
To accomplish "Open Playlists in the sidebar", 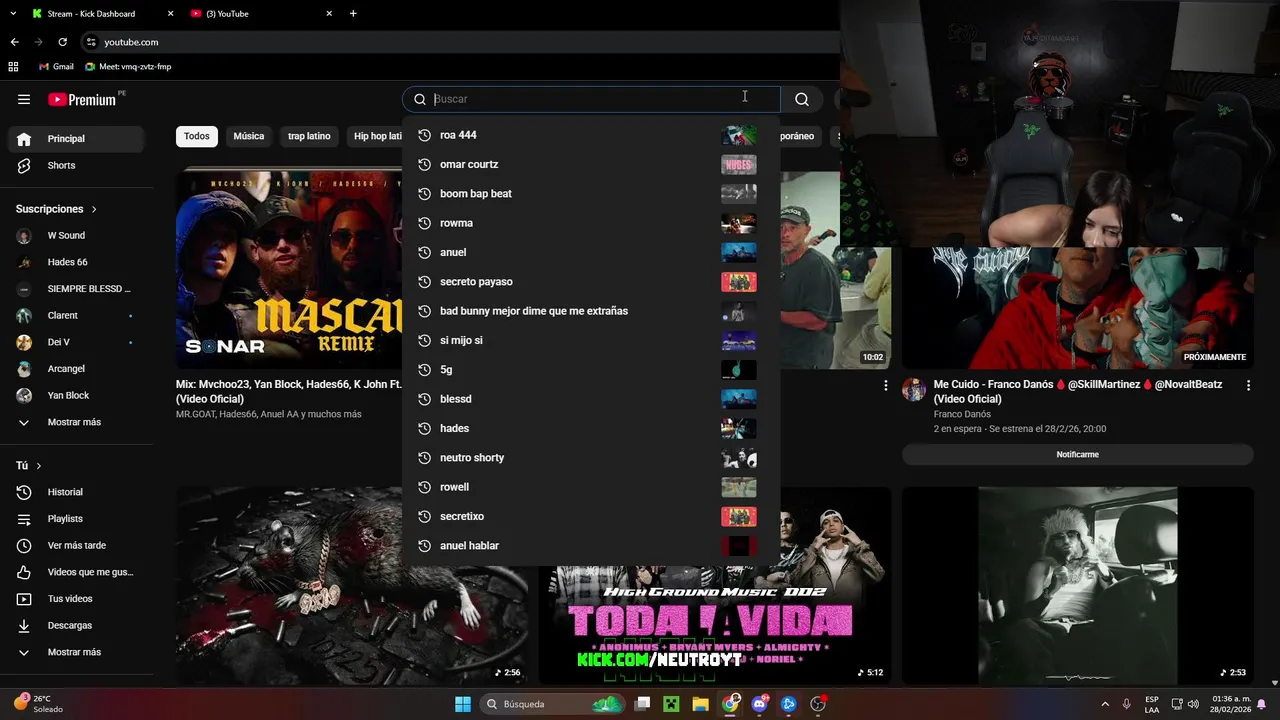I will click(76, 519).
